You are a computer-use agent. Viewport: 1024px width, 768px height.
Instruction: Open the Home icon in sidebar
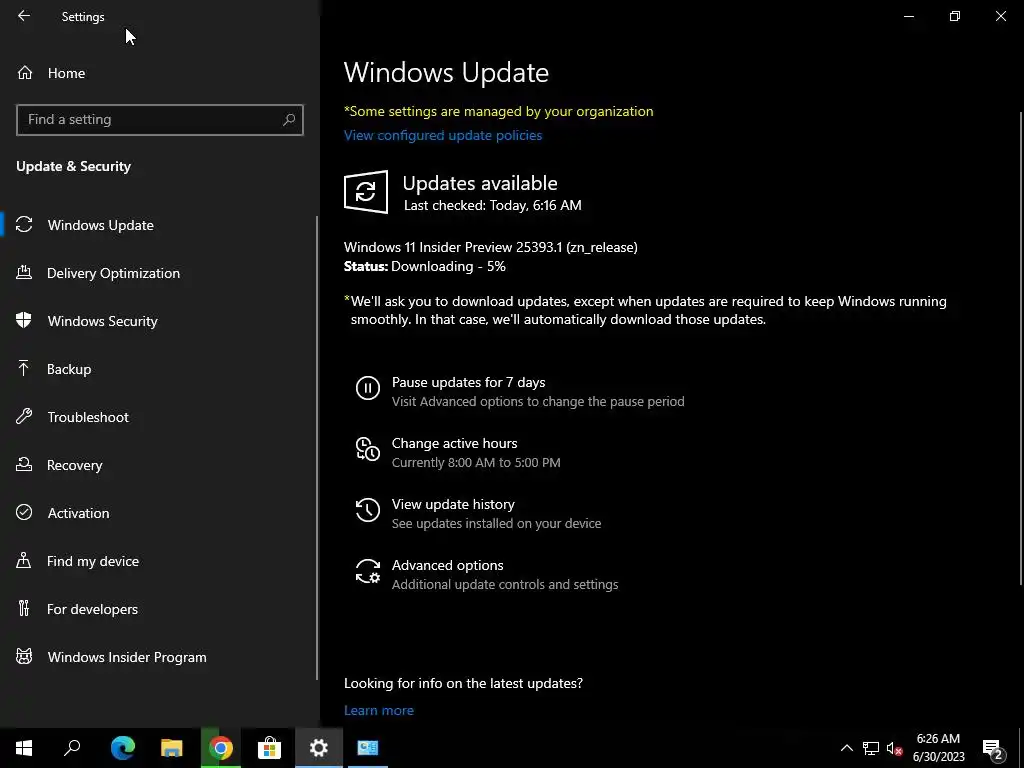(x=25, y=73)
